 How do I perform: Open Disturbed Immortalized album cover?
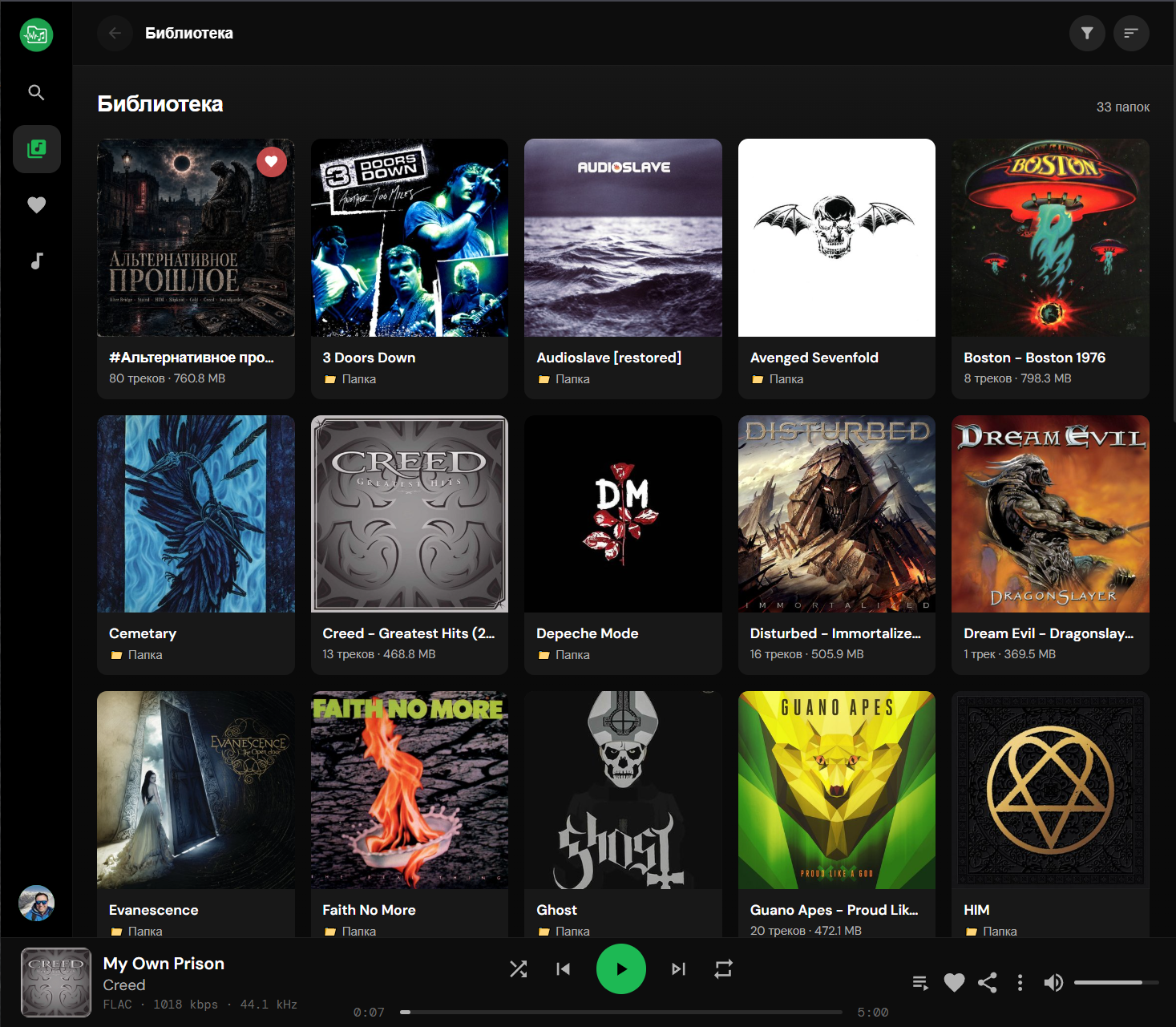click(x=837, y=514)
